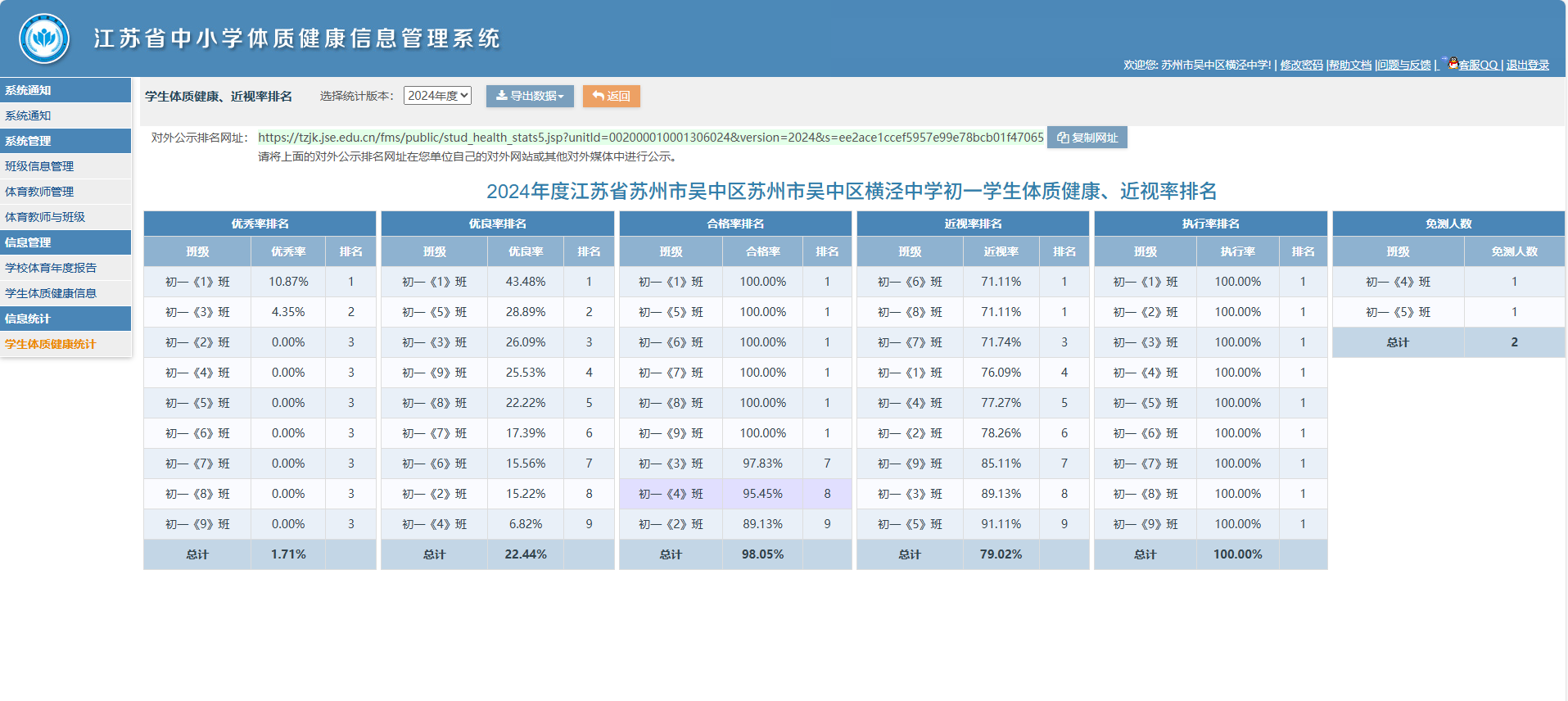The height and width of the screenshot is (701, 1568).
Task: Click 25.53% good rate cell
Action: coord(526,373)
